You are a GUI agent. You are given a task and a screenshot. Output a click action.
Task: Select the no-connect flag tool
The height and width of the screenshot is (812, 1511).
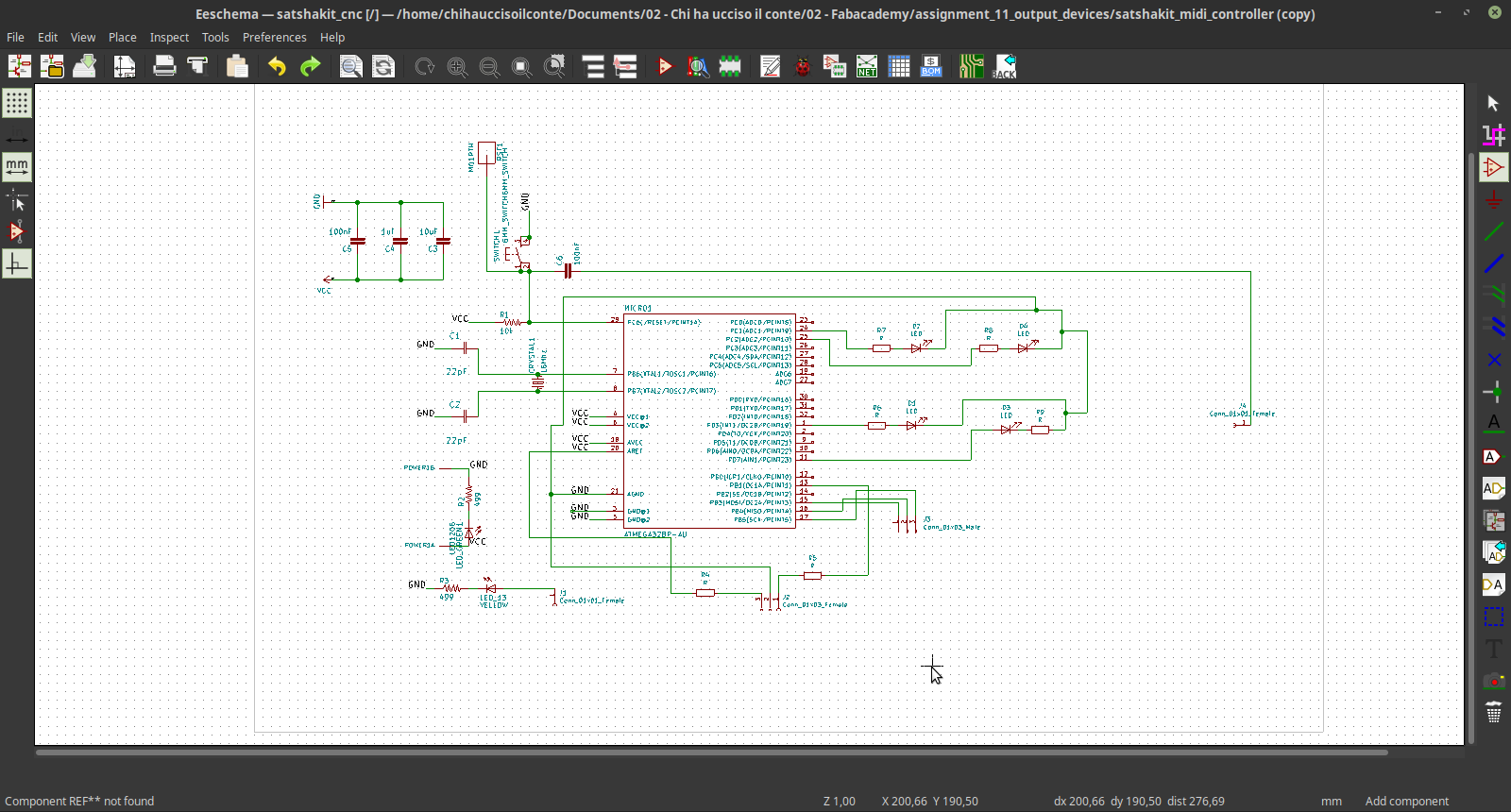(x=1493, y=360)
